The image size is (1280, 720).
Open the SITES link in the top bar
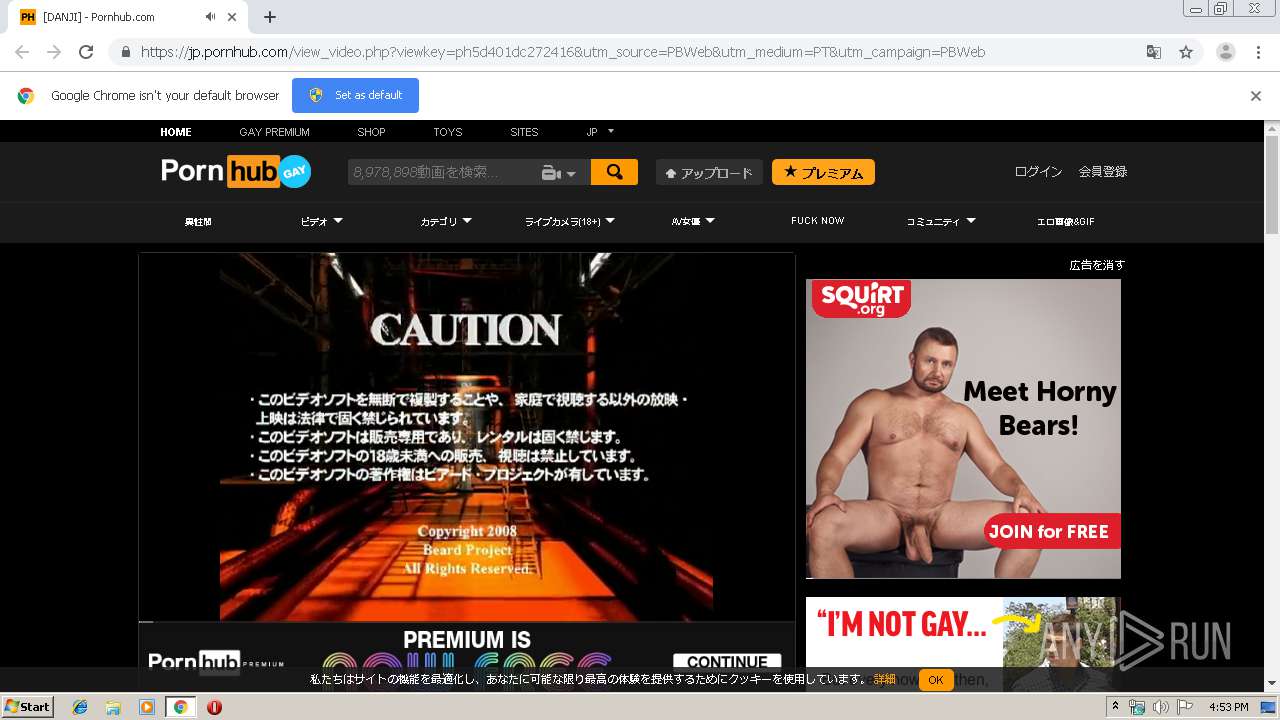(x=524, y=132)
